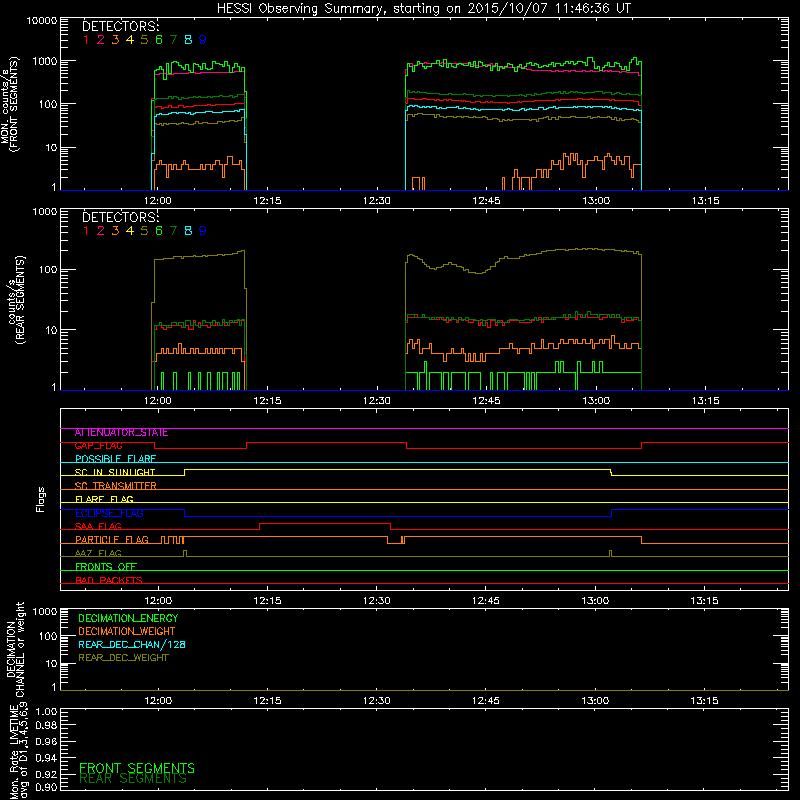Click the 0.96 tick label on the livetime axis
The height and width of the screenshot is (800, 800).
[46, 741]
